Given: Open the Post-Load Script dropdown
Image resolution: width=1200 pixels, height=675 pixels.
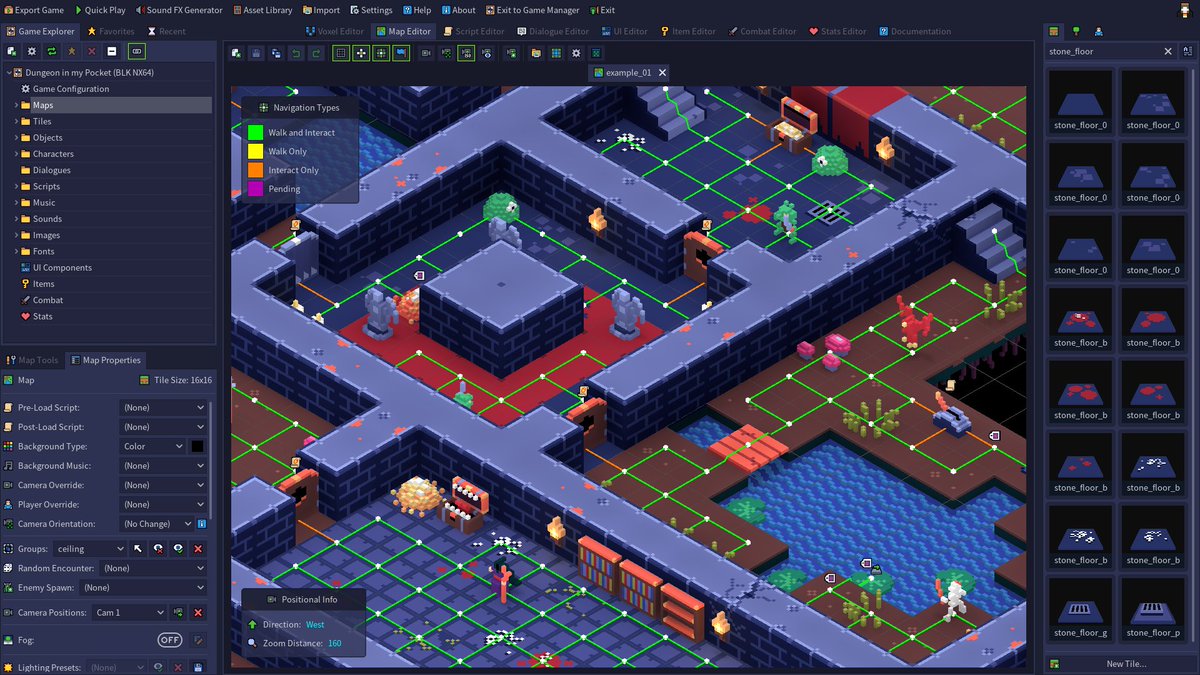Looking at the screenshot, I should 163,427.
